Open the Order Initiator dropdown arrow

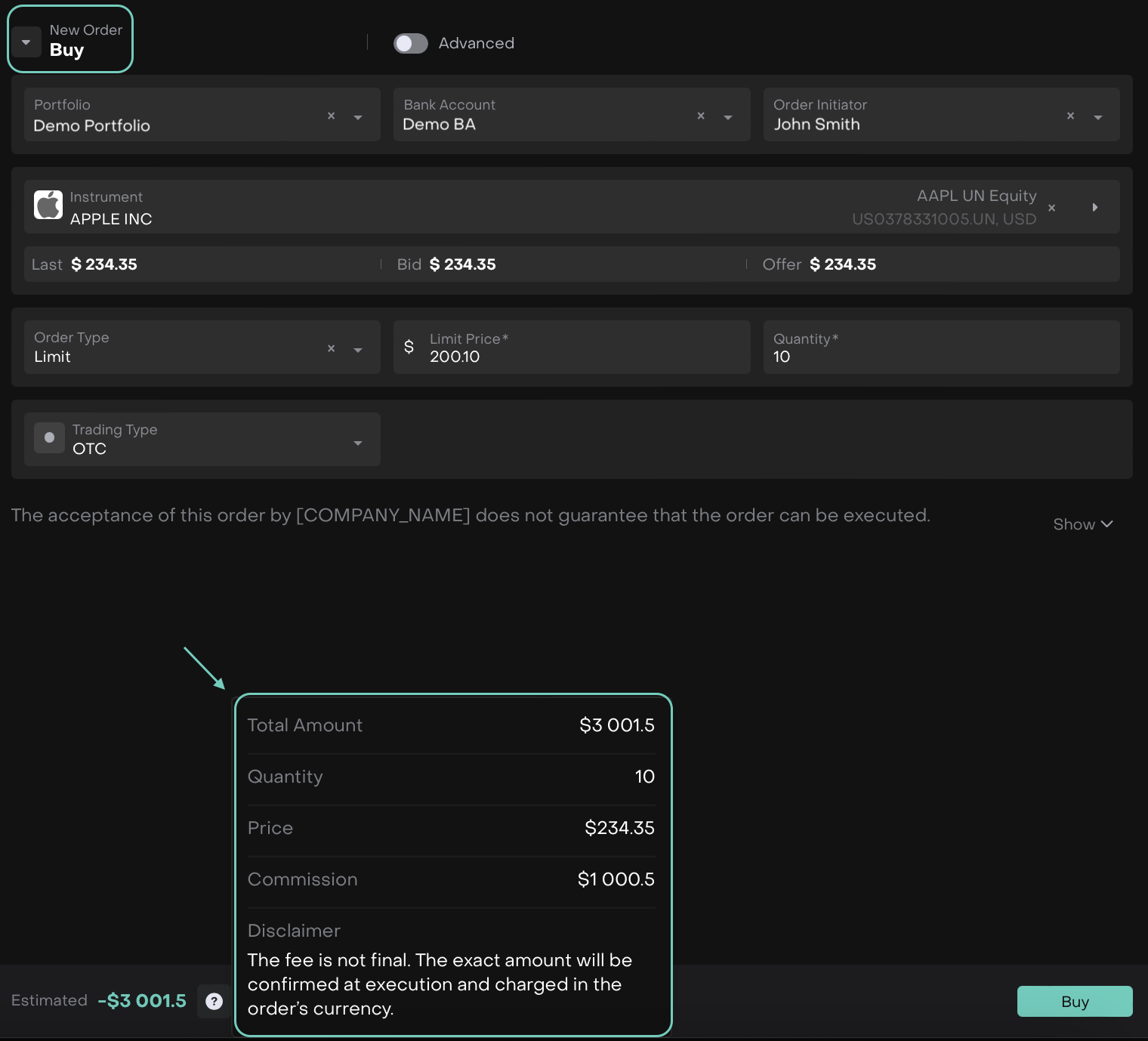pyautogui.click(x=1098, y=117)
